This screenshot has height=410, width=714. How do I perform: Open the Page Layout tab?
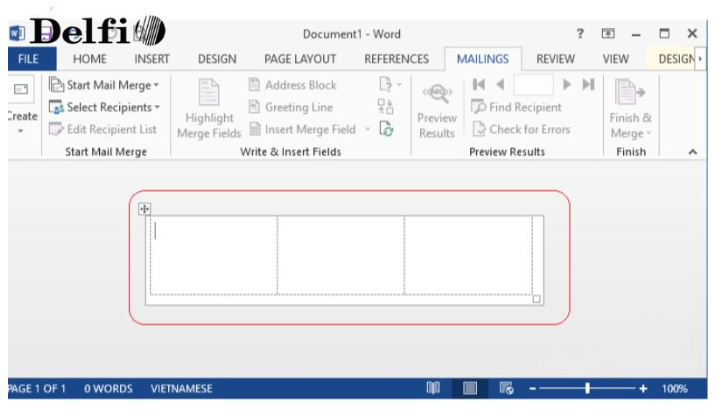click(300, 59)
